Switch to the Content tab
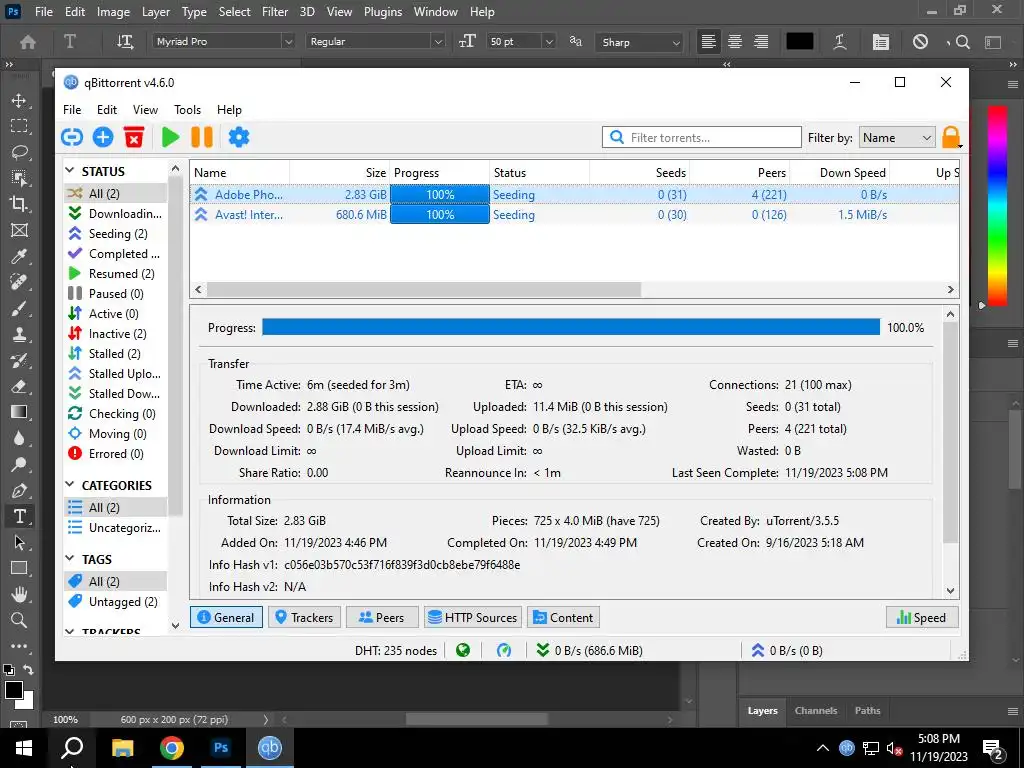1024x768 pixels. (563, 617)
